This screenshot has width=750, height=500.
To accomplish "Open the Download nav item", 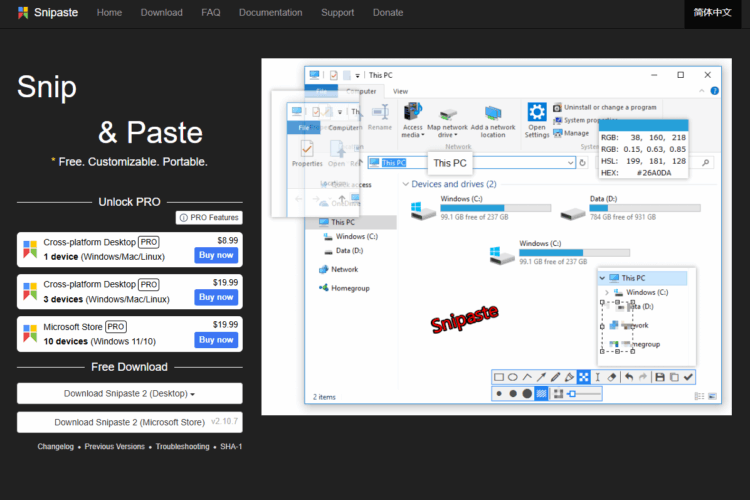I will click(x=162, y=12).
